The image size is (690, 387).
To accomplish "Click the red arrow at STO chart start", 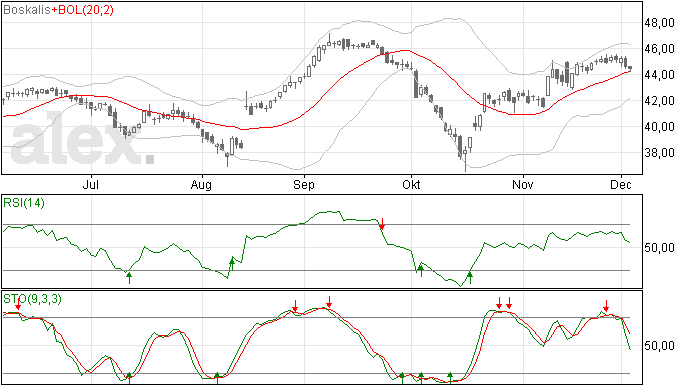I will coord(18,304).
